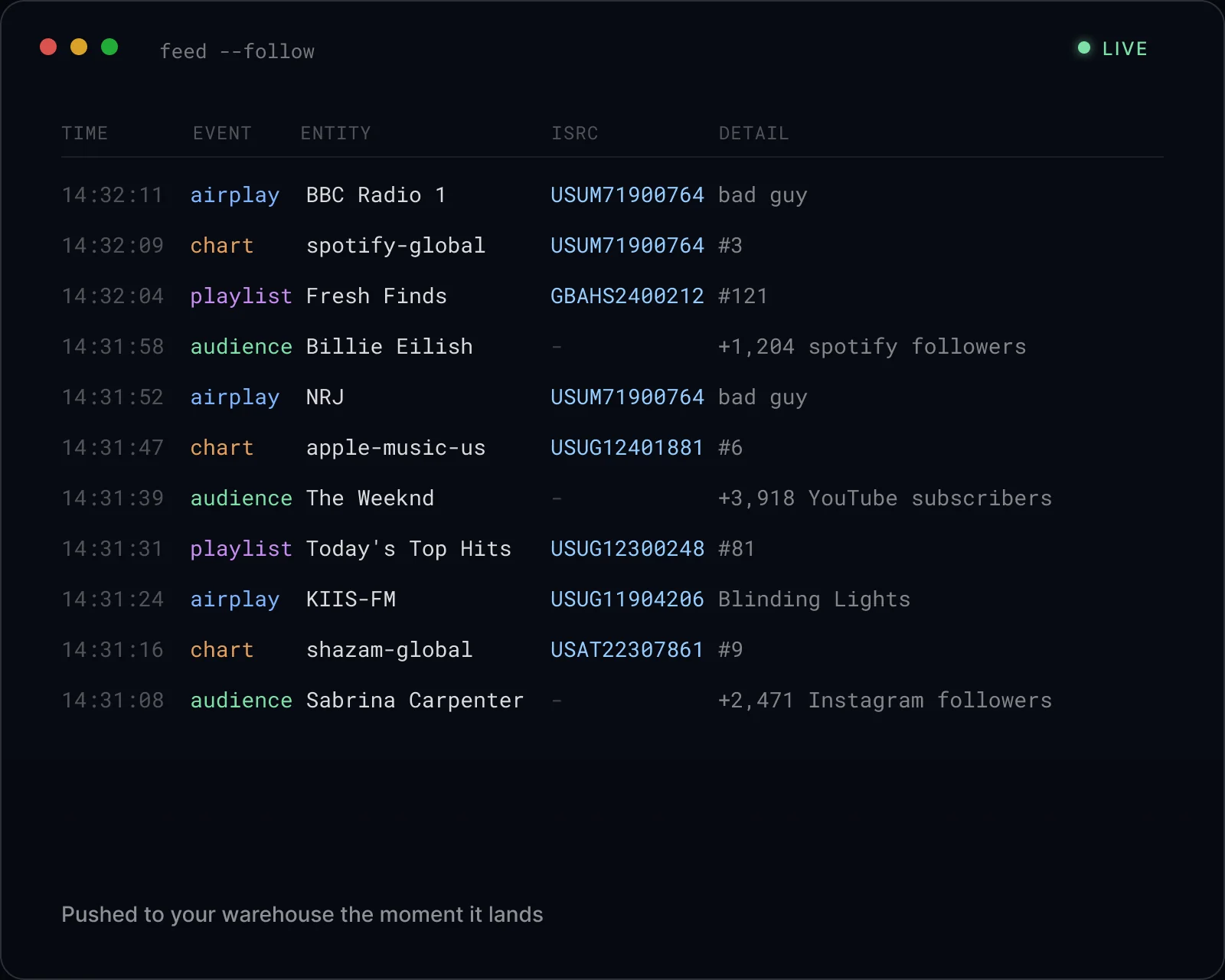This screenshot has width=1225, height=980.
Task: Click the #121 playlist position
Action: 743,296
